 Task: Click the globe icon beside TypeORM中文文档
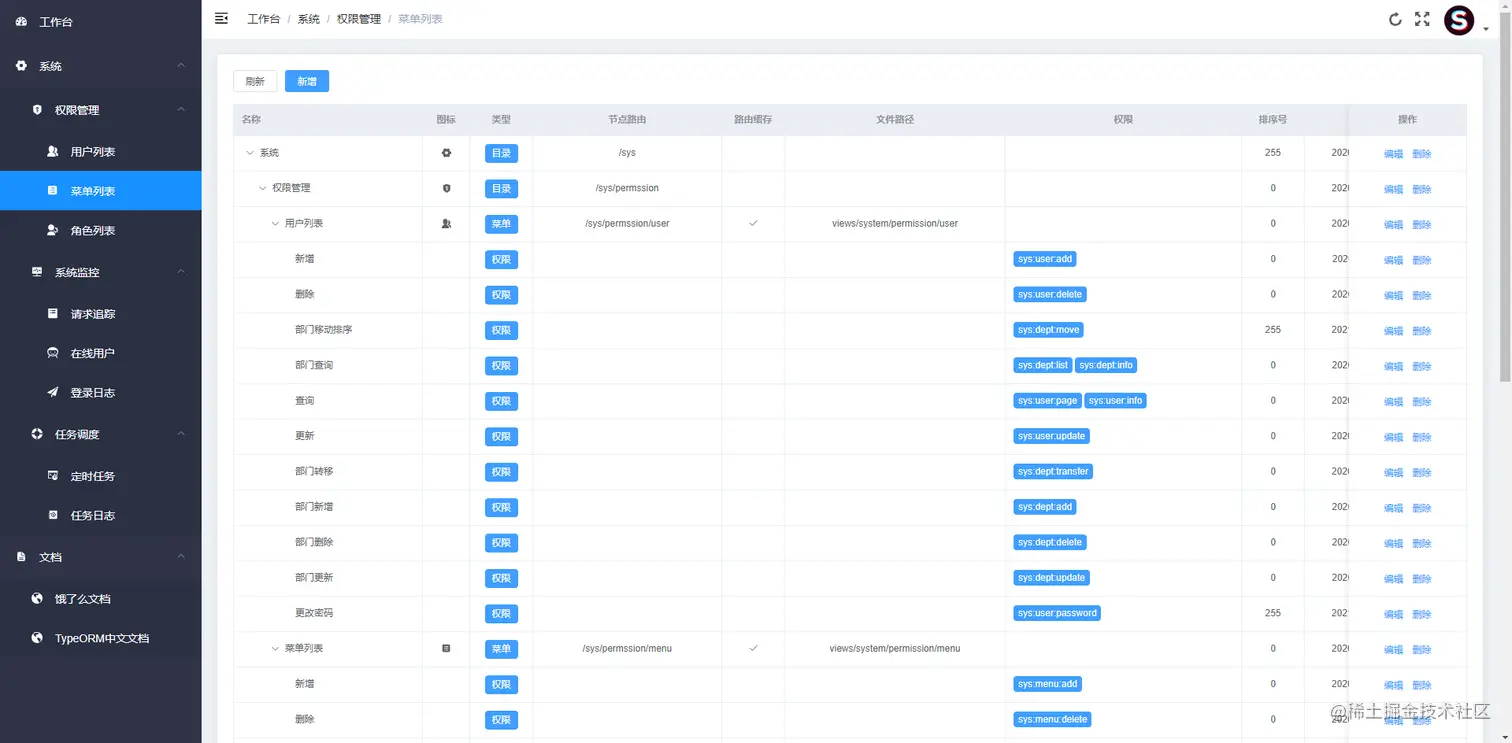pyautogui.click(x=37, y=638)
